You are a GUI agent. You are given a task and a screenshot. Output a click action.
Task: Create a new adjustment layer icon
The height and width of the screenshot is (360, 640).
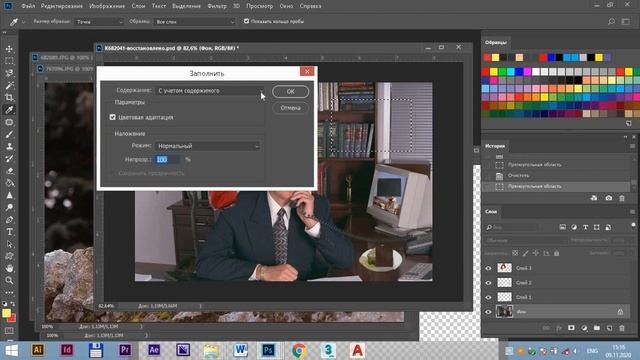(x=584, y=328)
